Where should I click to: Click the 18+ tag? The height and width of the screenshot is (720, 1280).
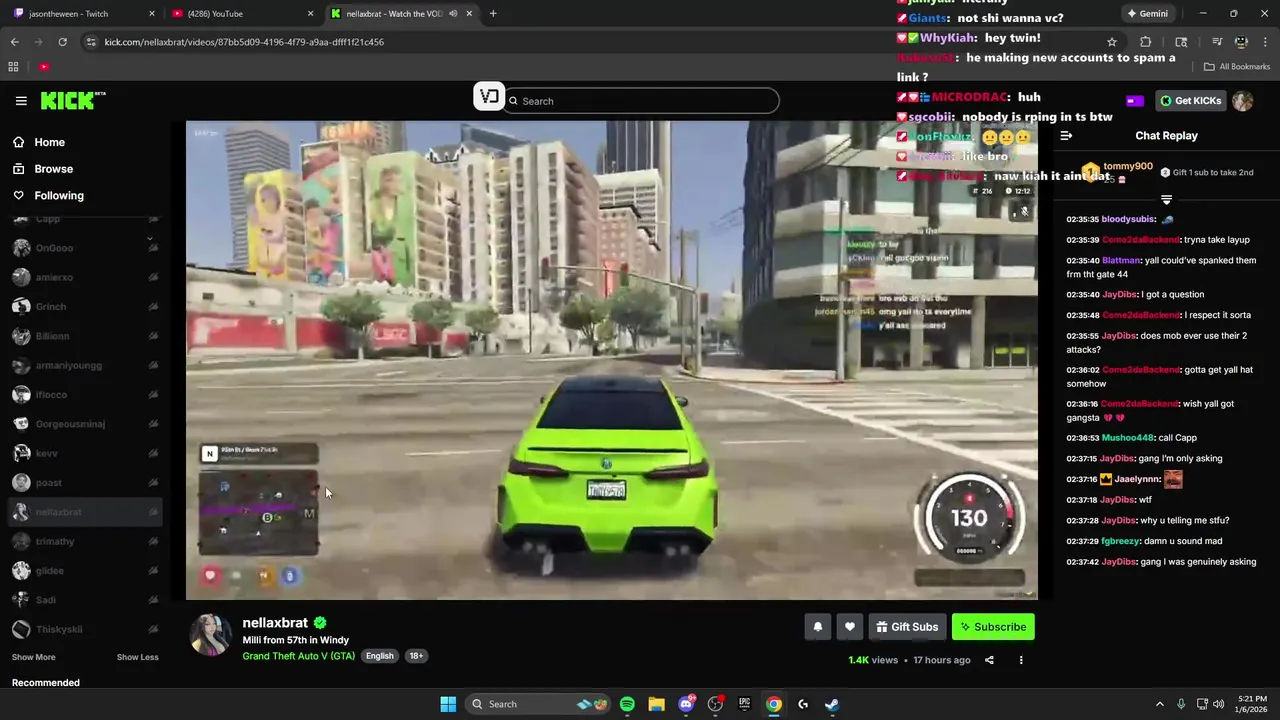[416, 656]
